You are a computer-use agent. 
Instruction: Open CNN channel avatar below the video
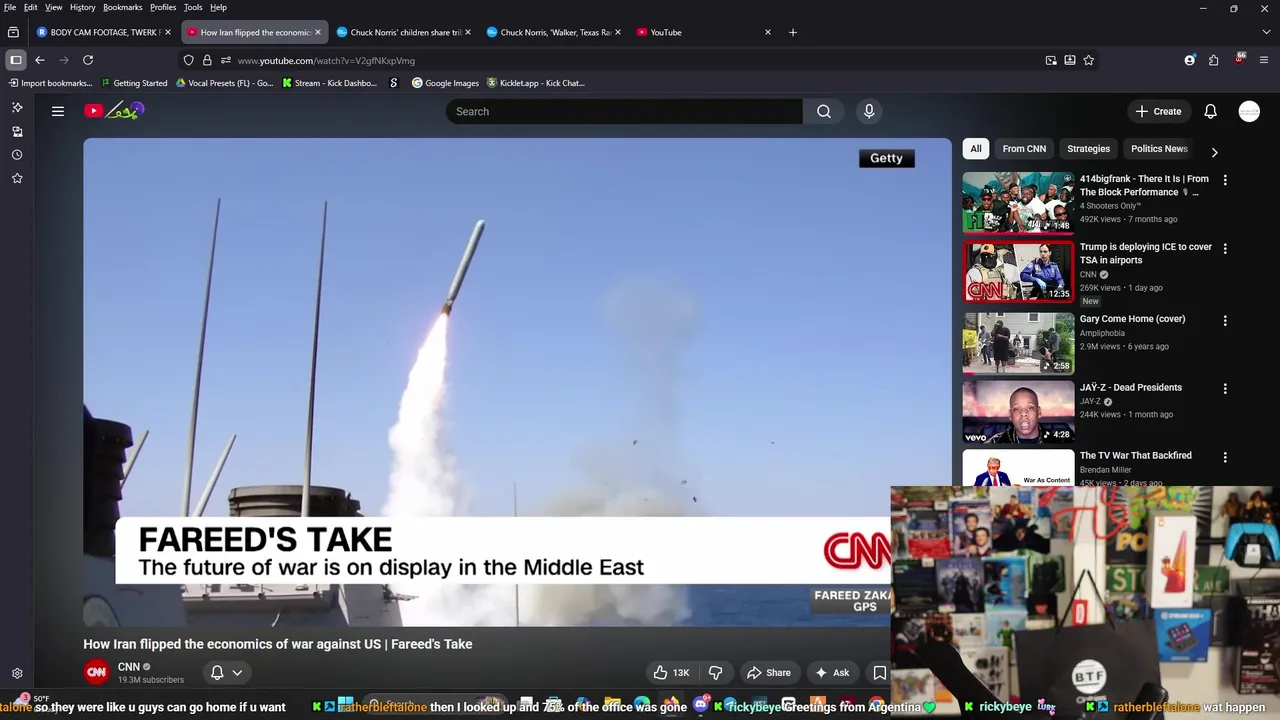(x=96, y=672)
